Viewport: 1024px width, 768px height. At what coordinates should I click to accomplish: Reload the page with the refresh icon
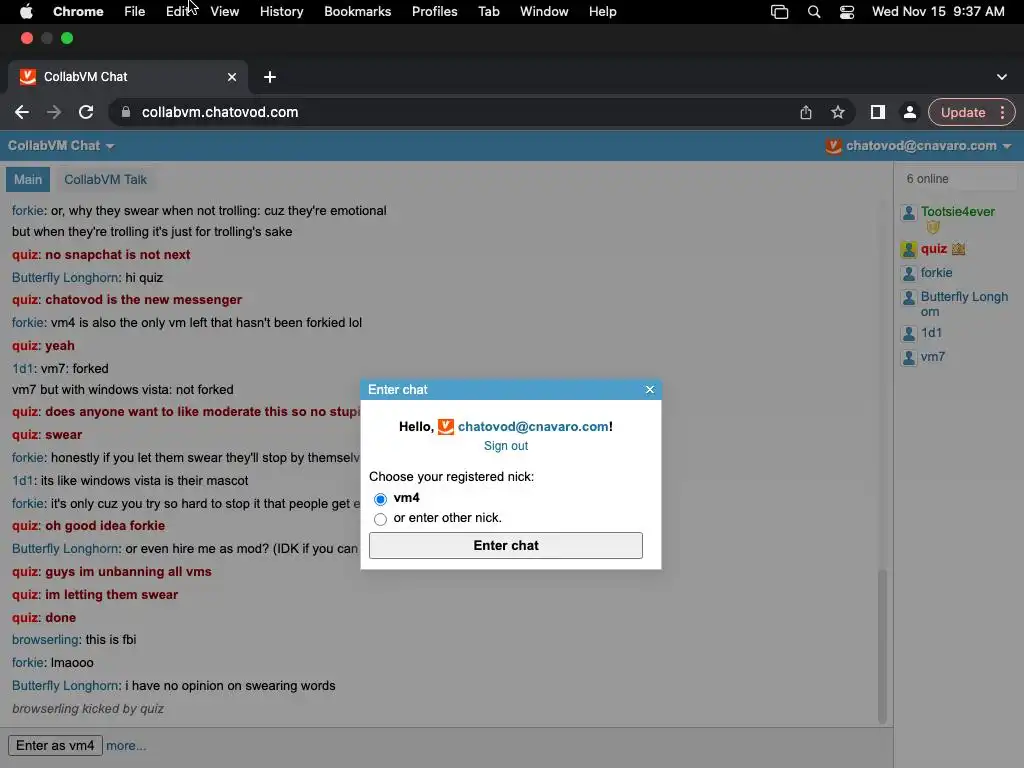[86, 112]
